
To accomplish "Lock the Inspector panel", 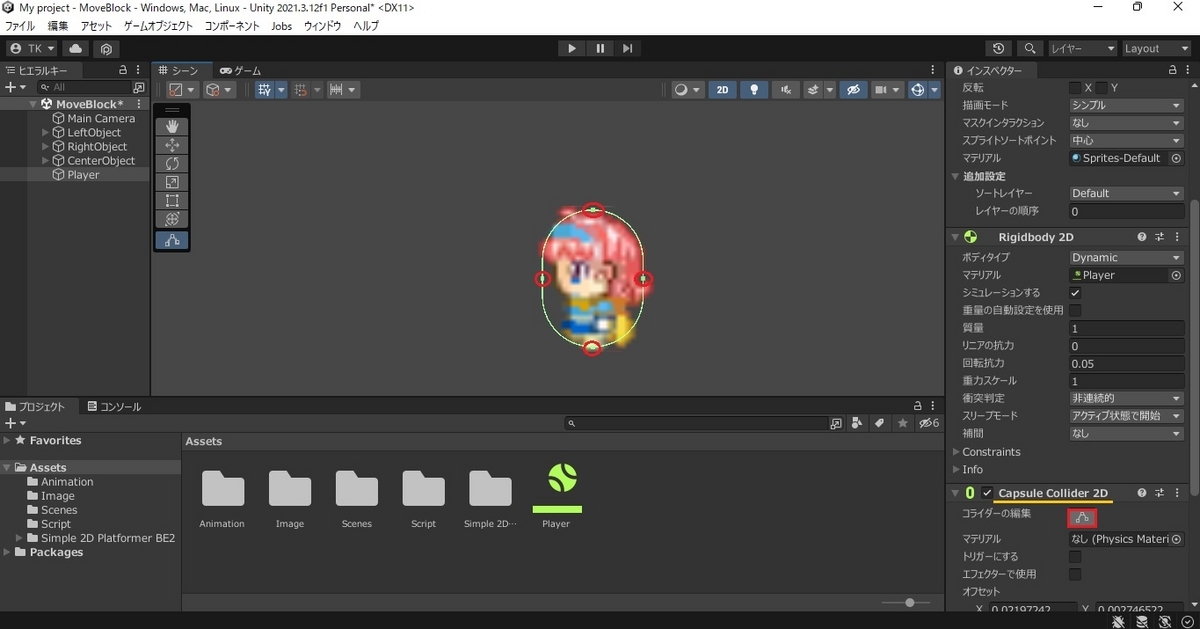I will (1174, 70).
